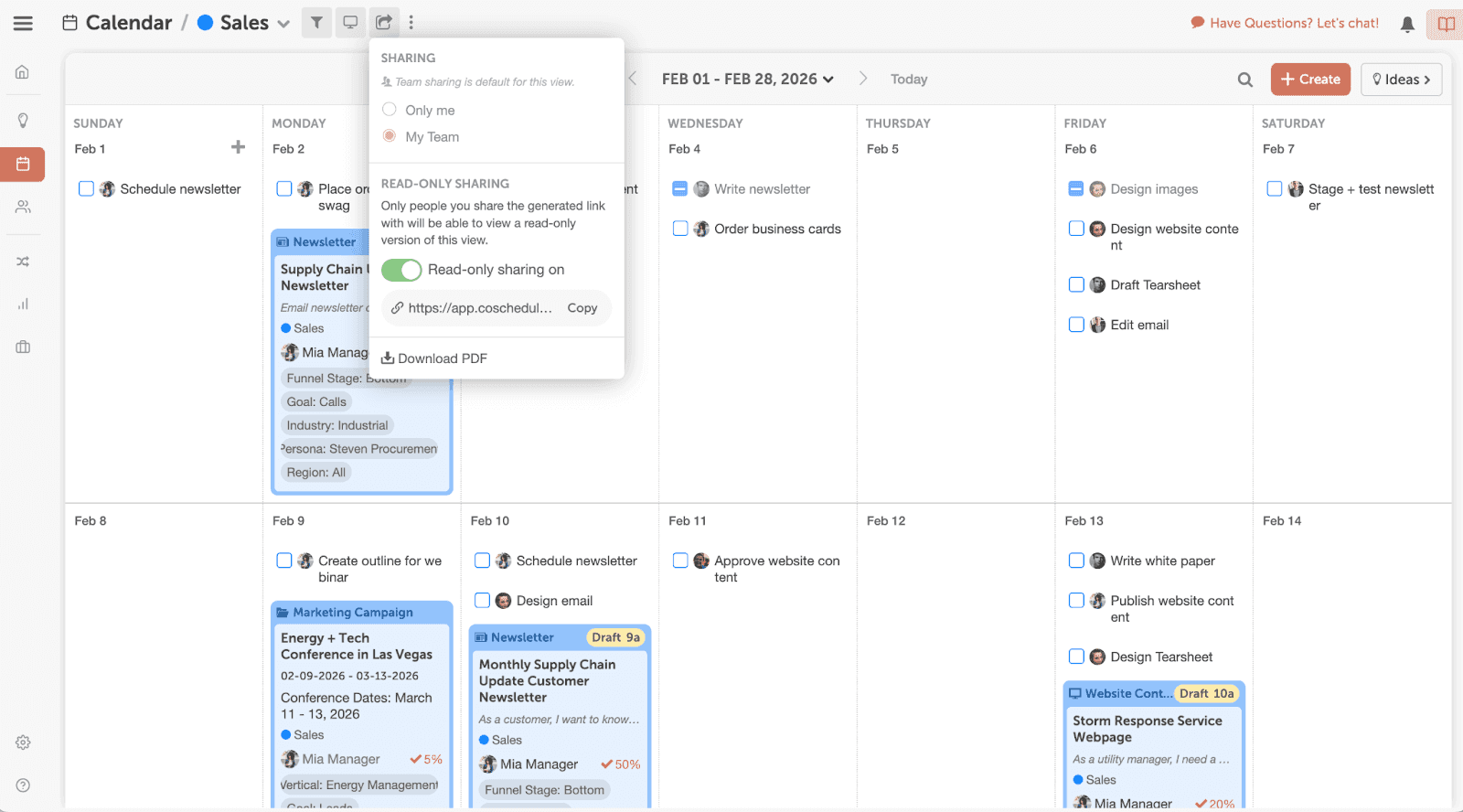The height and width of the screenshot is (812, 1463).
Task: Check the Design website content task
Action: point(1076,229)
